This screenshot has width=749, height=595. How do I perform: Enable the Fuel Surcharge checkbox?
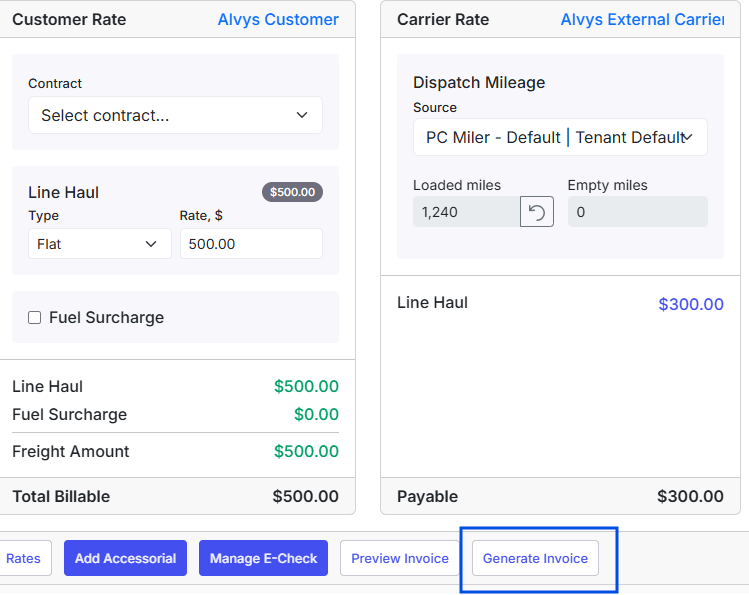tap(34, 318)
